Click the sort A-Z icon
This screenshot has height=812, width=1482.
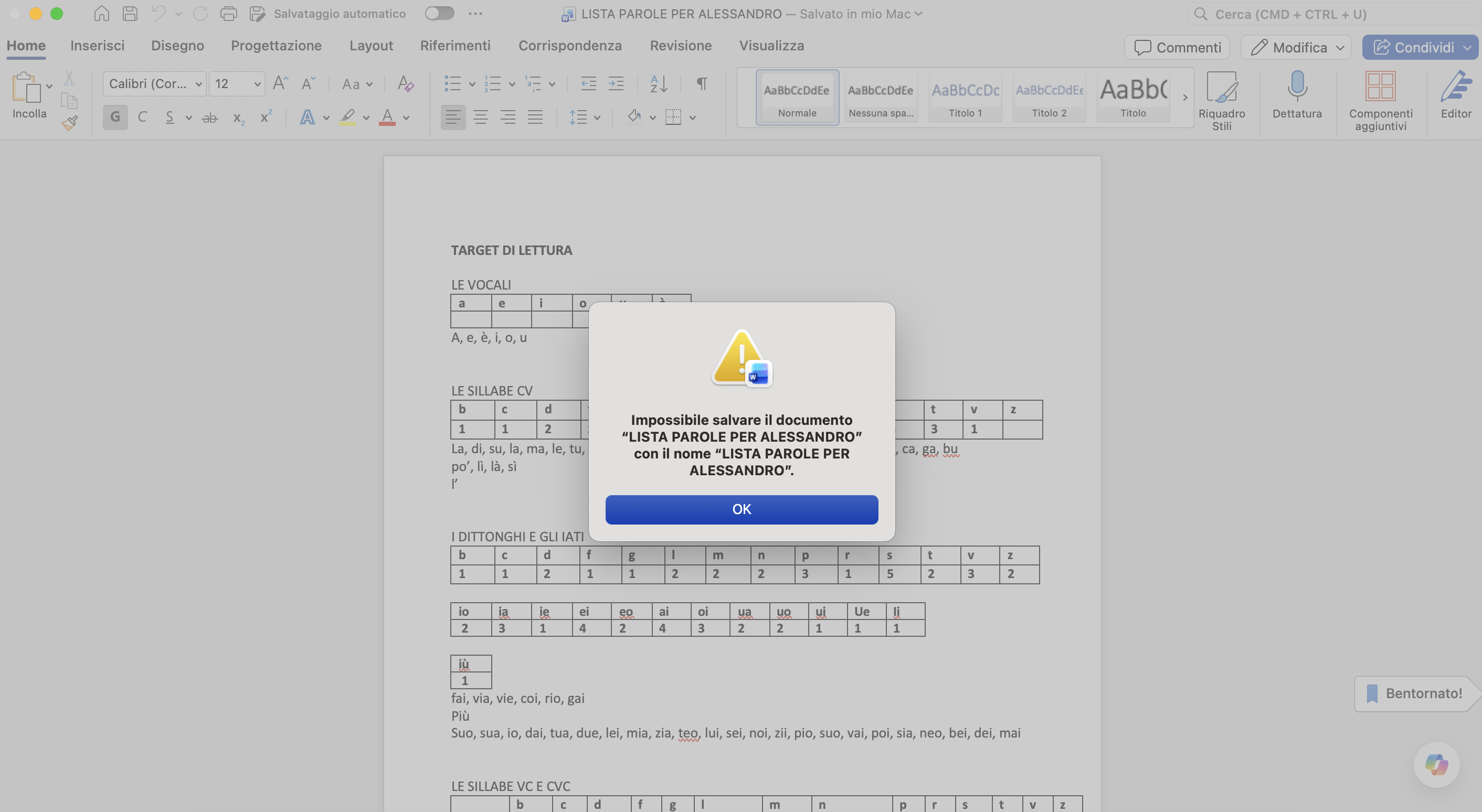[x=659, y=84]
